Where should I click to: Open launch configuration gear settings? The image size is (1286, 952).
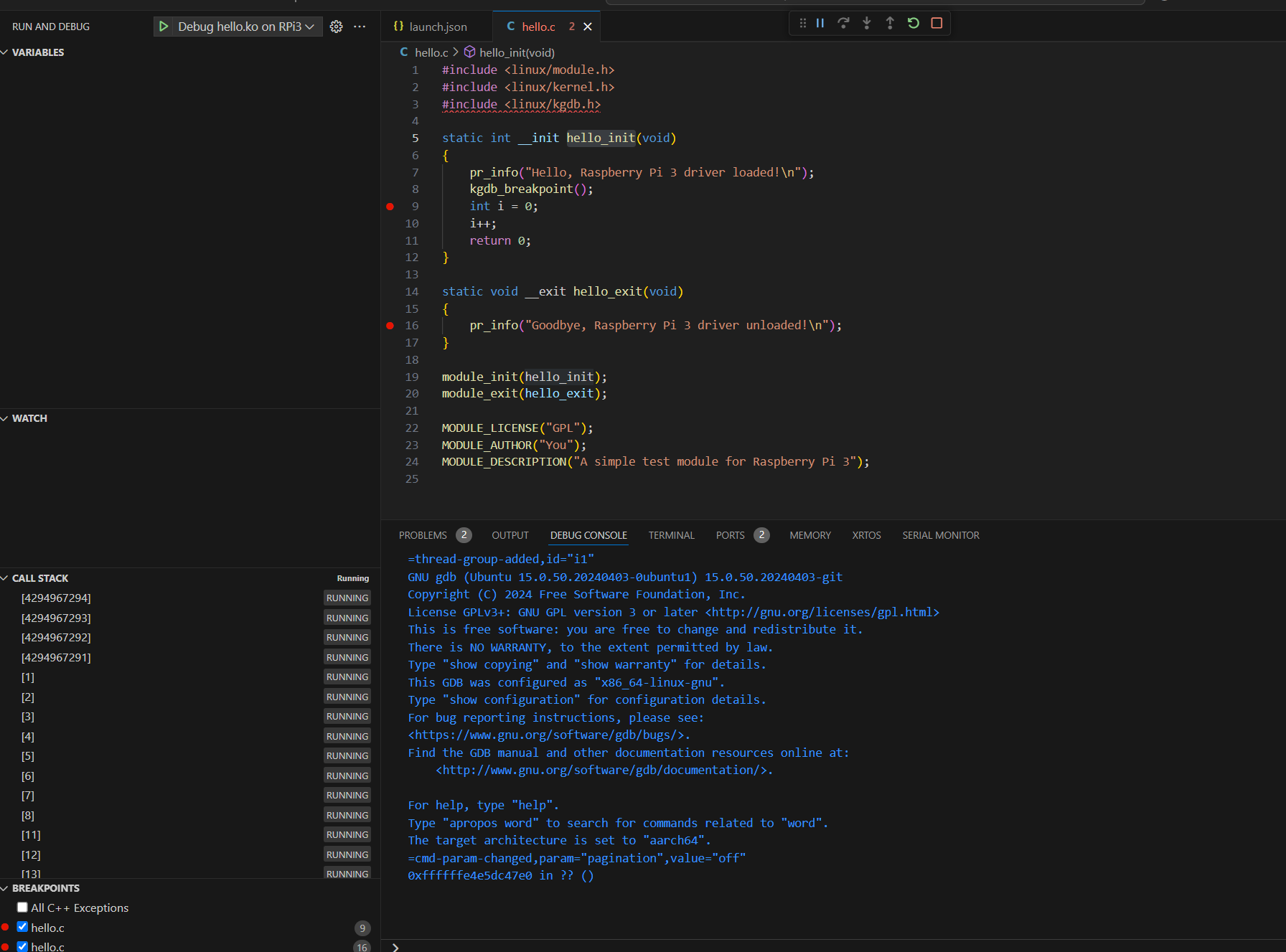coord(336,27)
